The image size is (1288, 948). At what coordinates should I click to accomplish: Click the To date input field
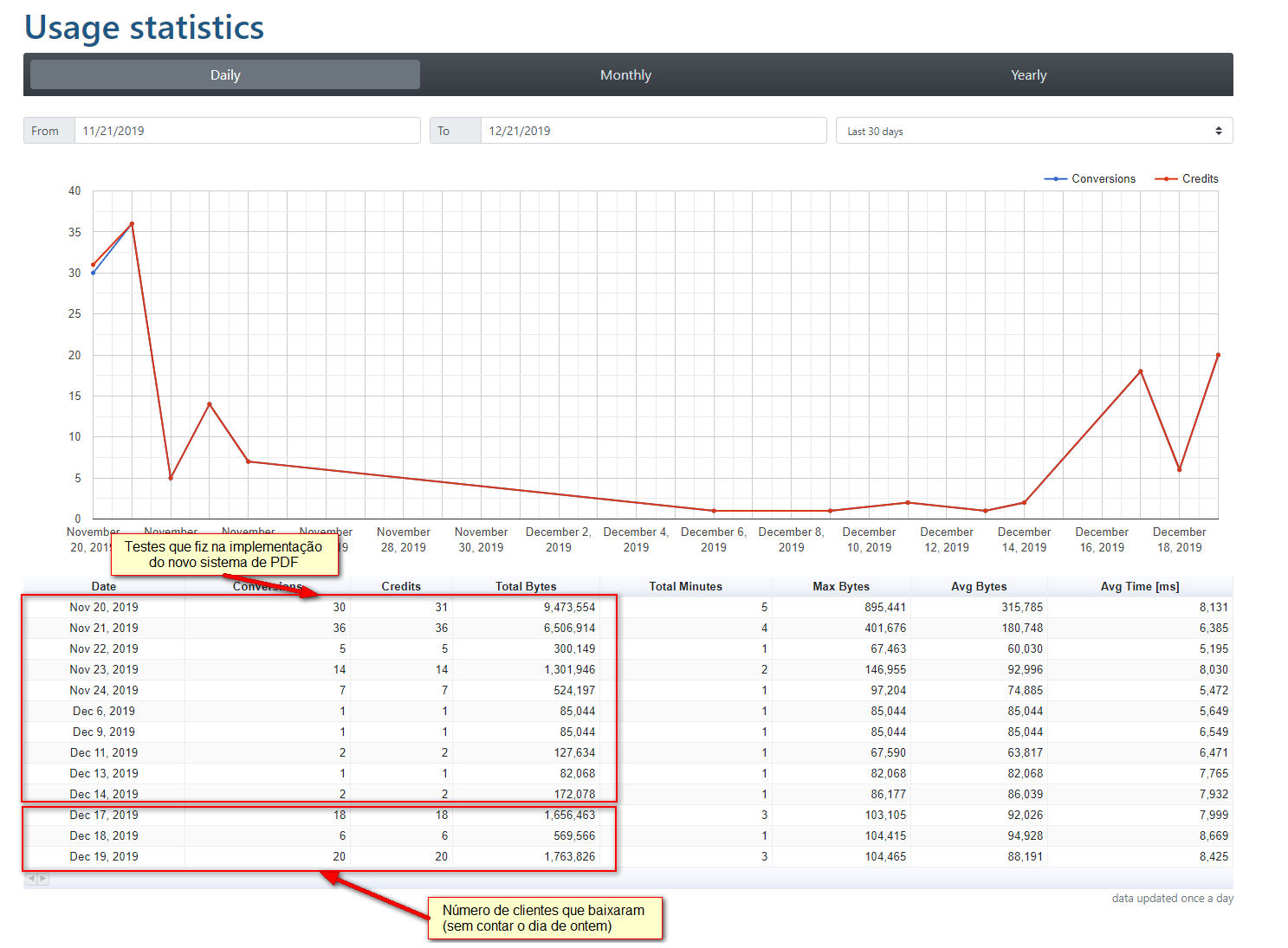click(652, 131)
